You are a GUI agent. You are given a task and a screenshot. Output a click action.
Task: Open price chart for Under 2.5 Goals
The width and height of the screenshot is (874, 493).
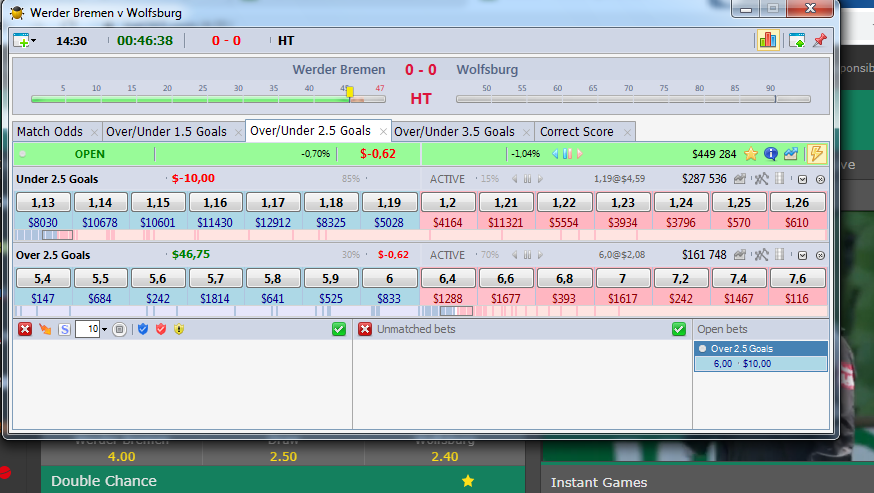pos(740,179)
